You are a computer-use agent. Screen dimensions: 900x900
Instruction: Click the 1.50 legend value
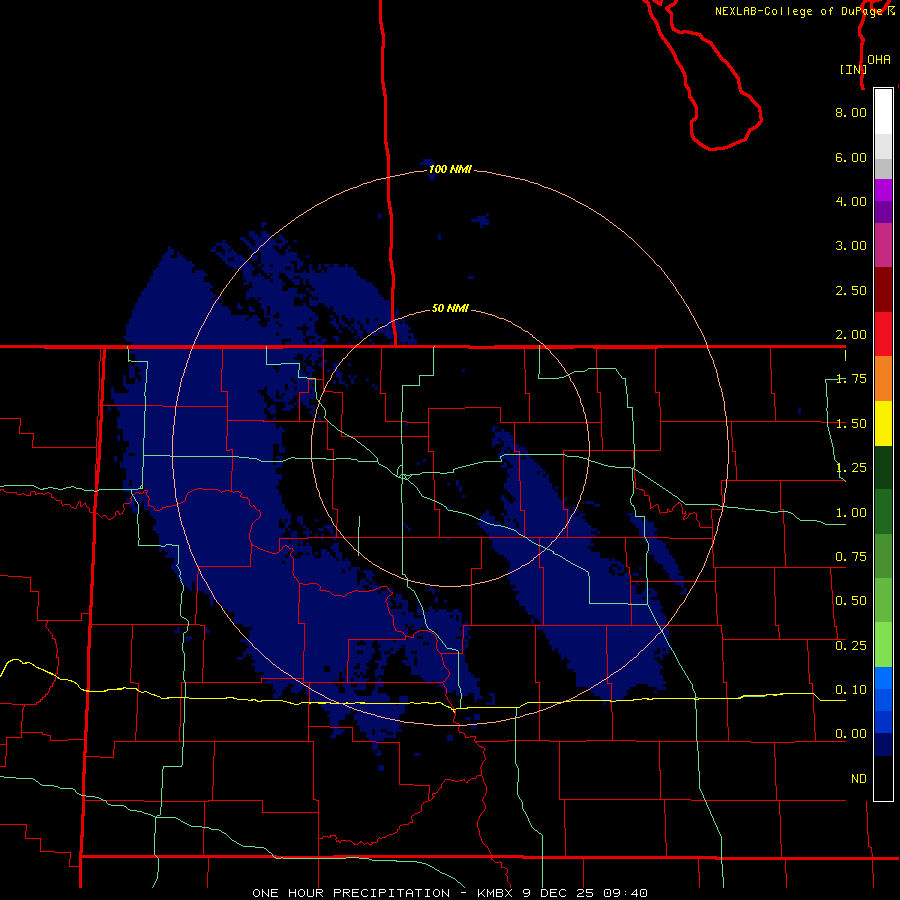pos(851,424)
